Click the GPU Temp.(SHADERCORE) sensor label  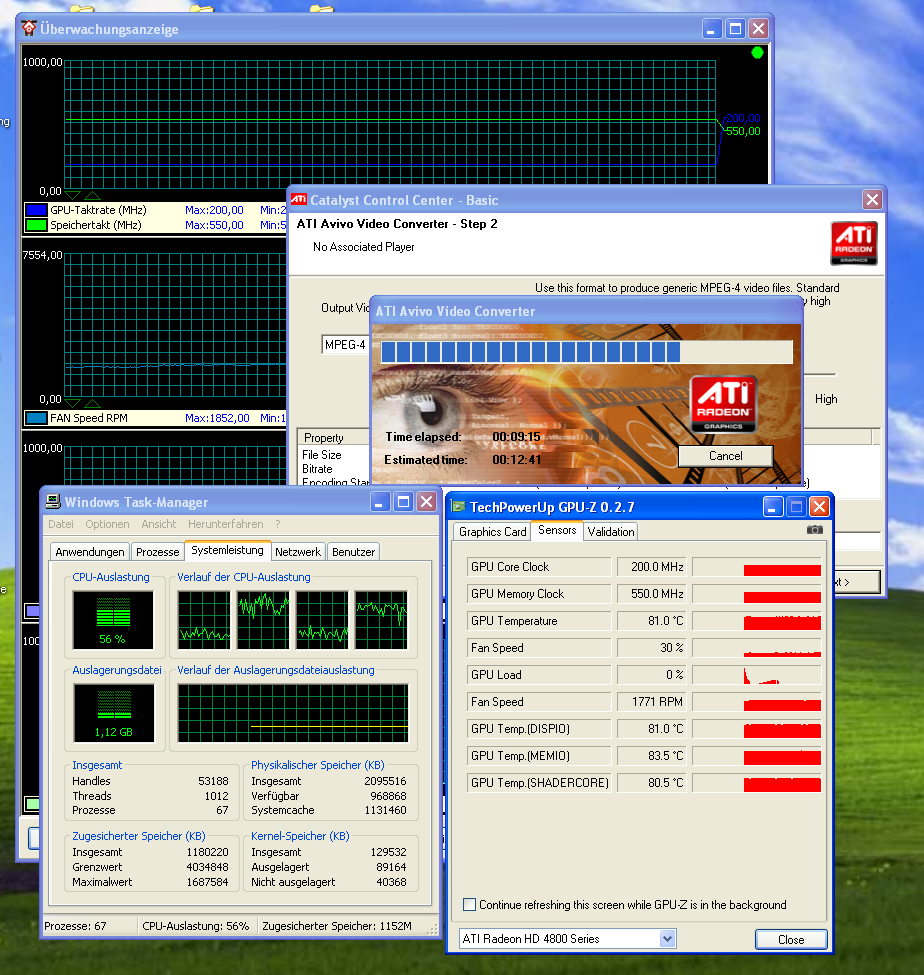tap(538, 783)
